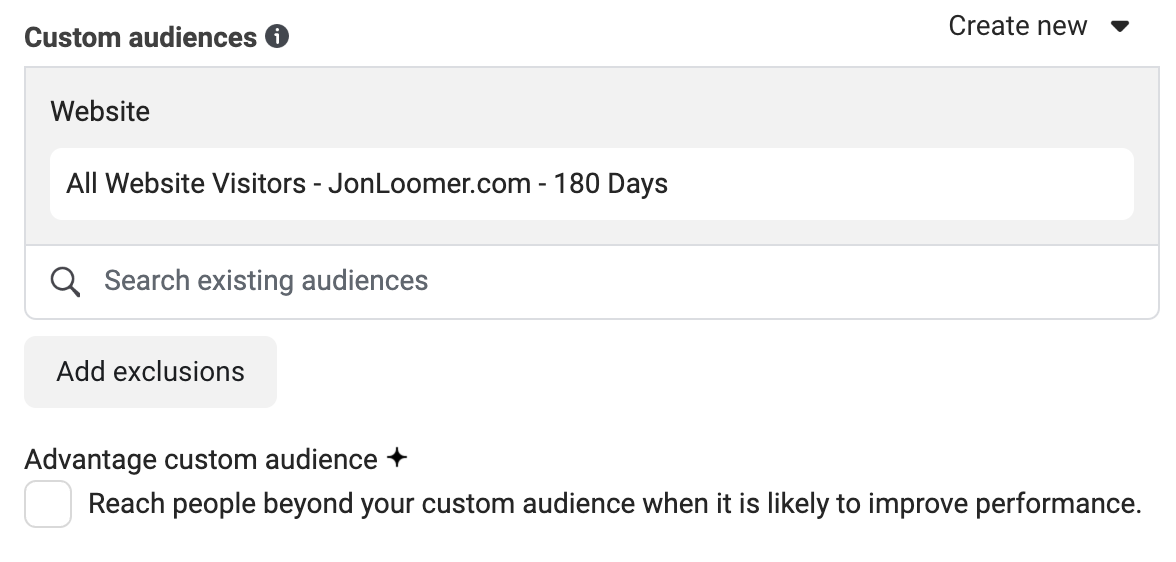
Task: Click the magnifying glass search icon
Action: pyautogui.click(x=65, y=282)
